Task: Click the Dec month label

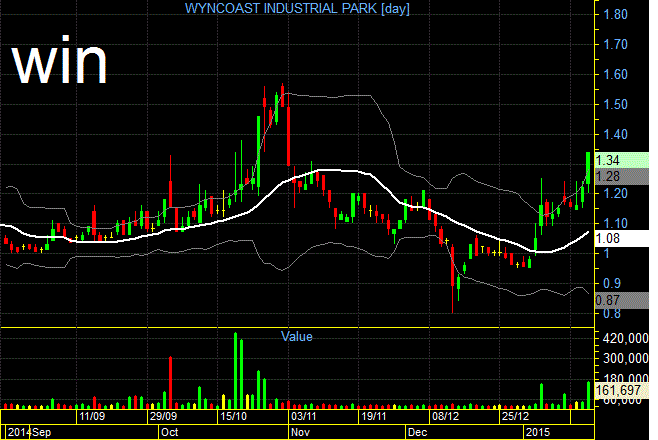Action: click(x=418, y=432)
